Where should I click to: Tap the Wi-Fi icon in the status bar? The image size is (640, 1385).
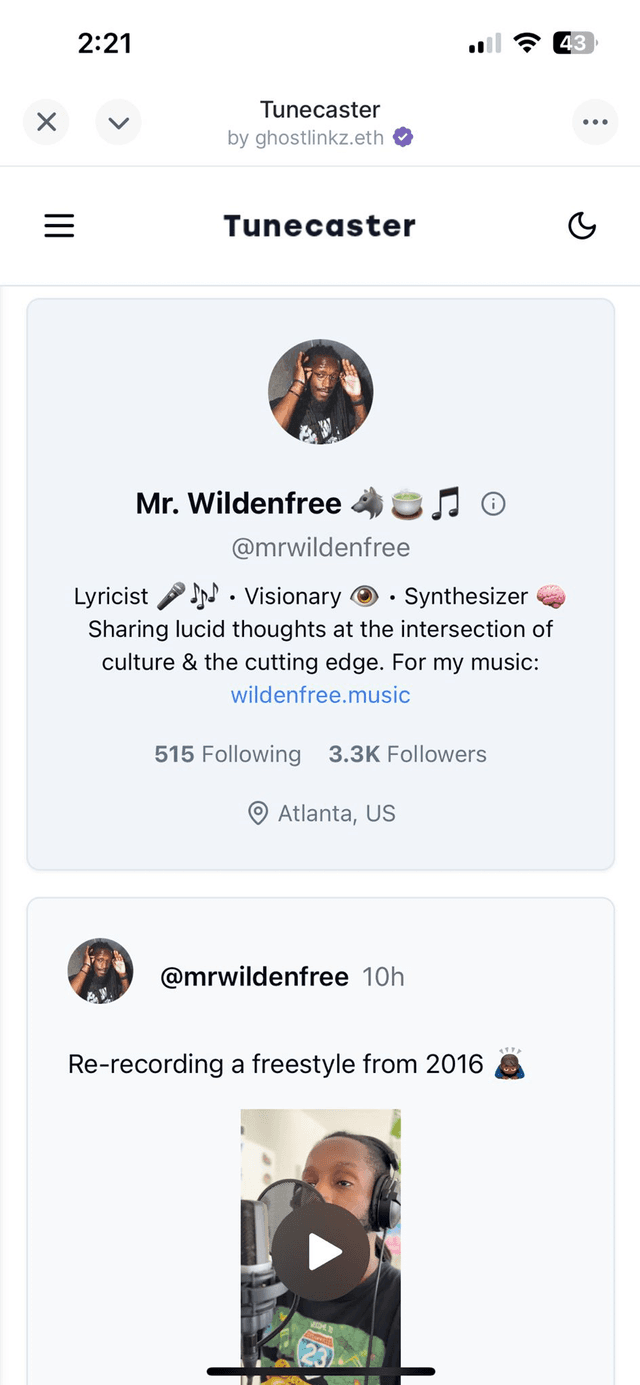526,43
